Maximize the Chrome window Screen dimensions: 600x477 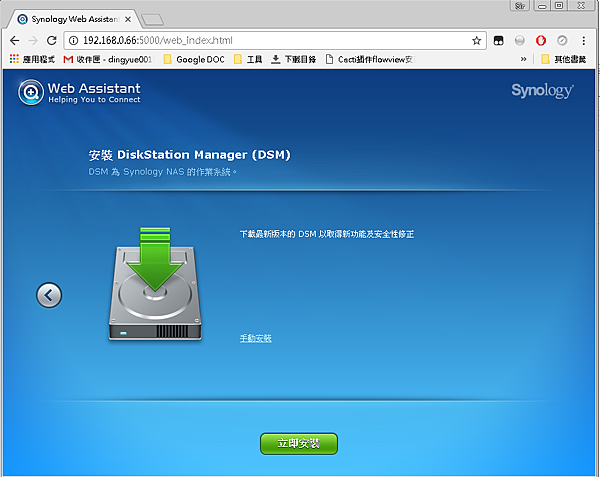coord(559,6)
